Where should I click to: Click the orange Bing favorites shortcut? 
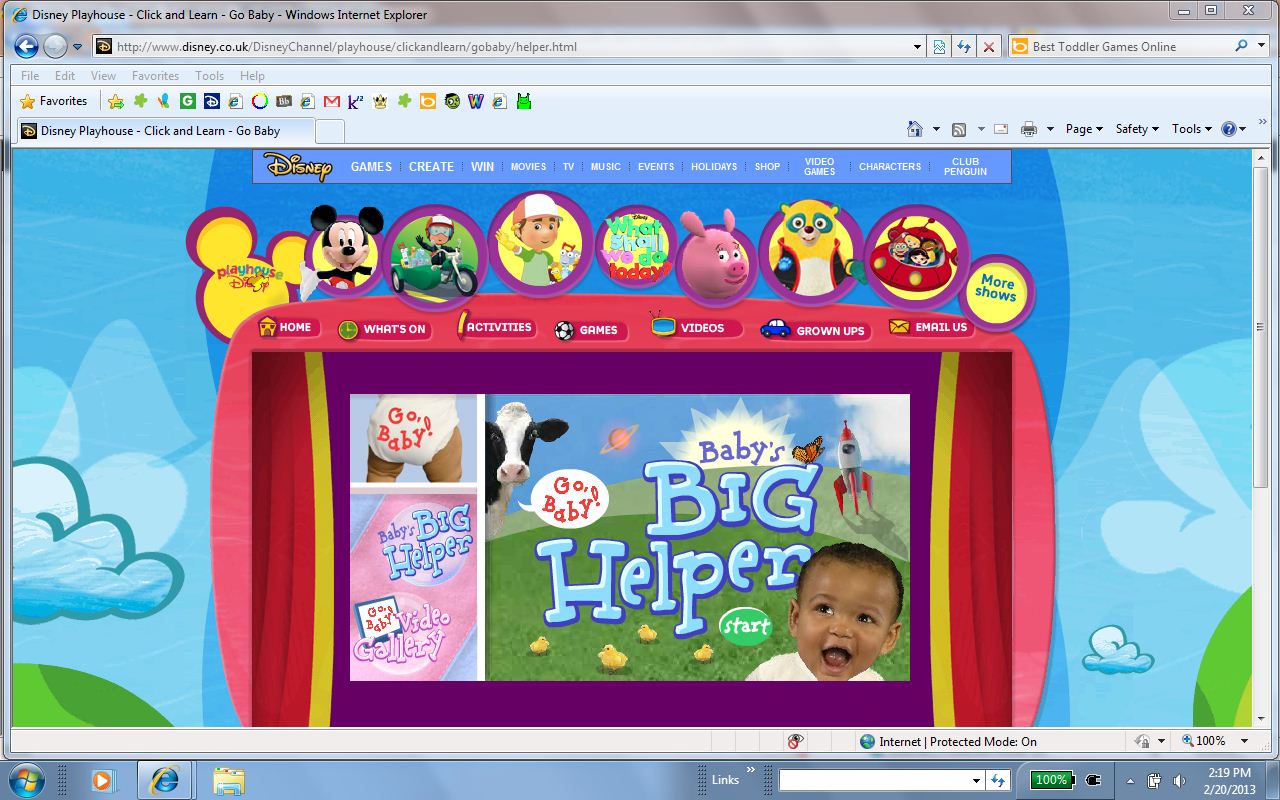(428, 101)
